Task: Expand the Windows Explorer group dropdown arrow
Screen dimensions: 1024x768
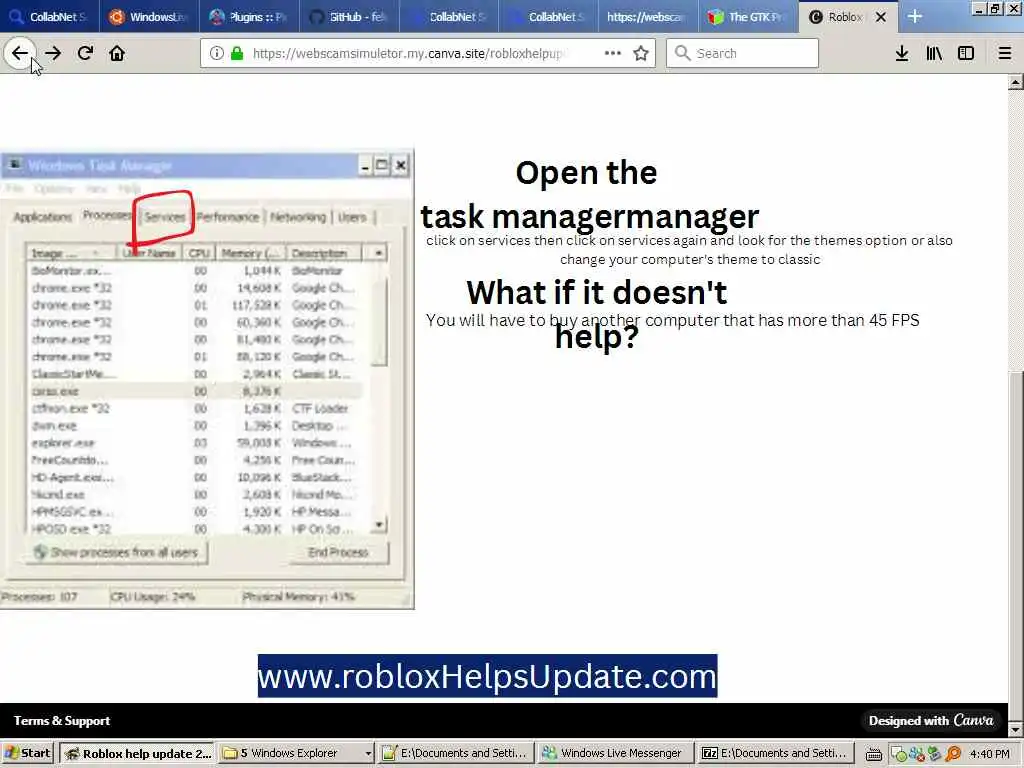Action: (x=368, y=754)
